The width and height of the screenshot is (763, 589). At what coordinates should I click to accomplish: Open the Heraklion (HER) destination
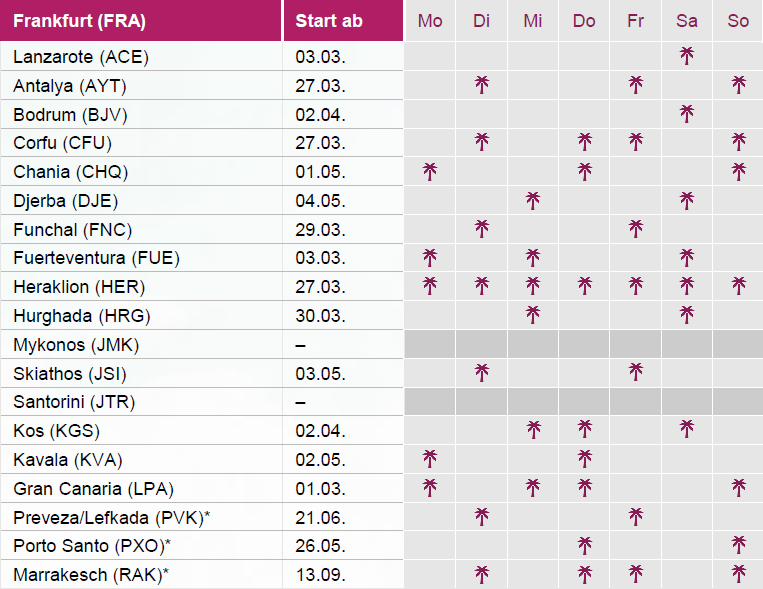[x=80, y=288]
